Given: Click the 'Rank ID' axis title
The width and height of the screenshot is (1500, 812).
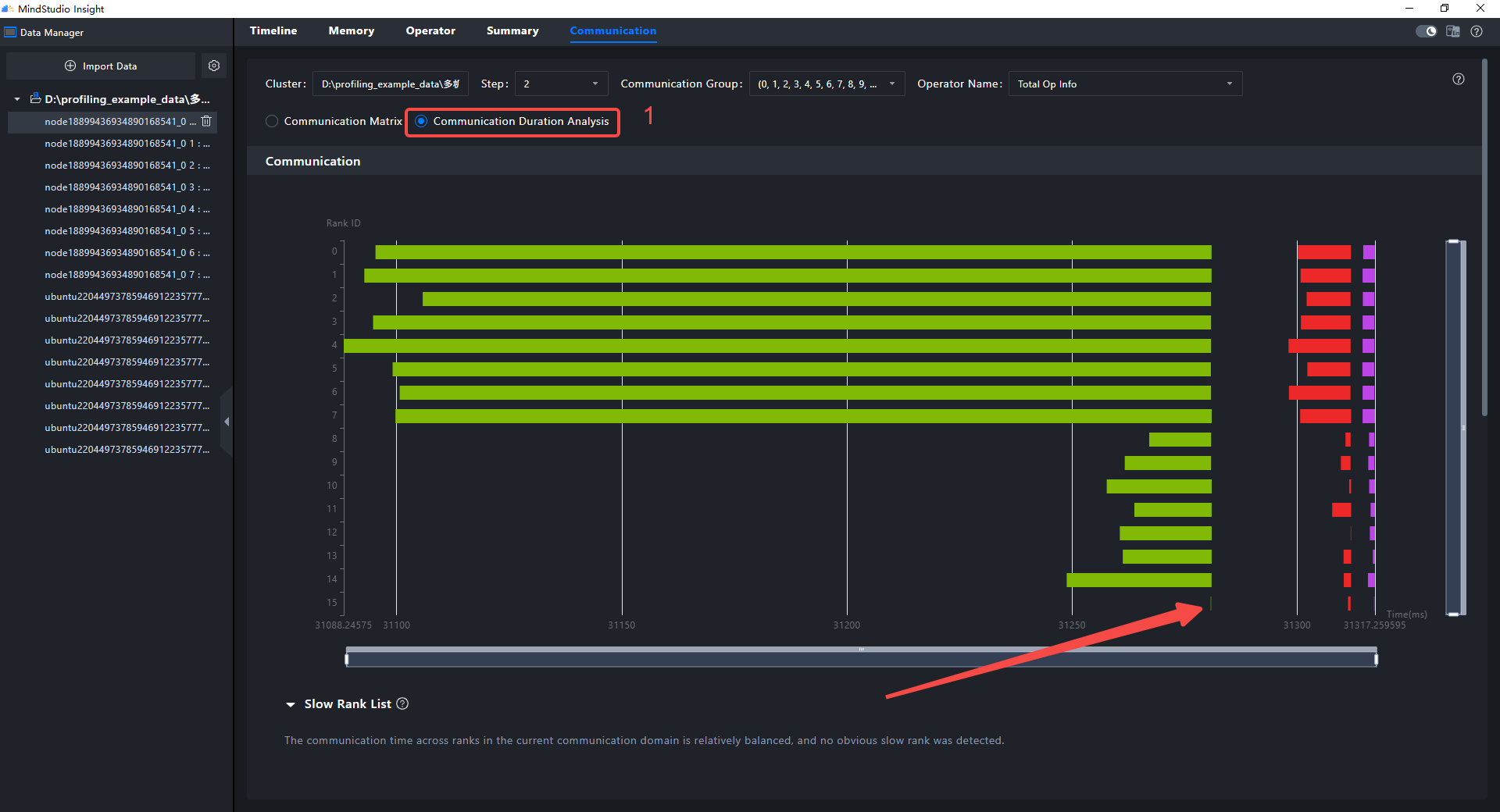Looking at the screenshot, I should pos(343,223).
